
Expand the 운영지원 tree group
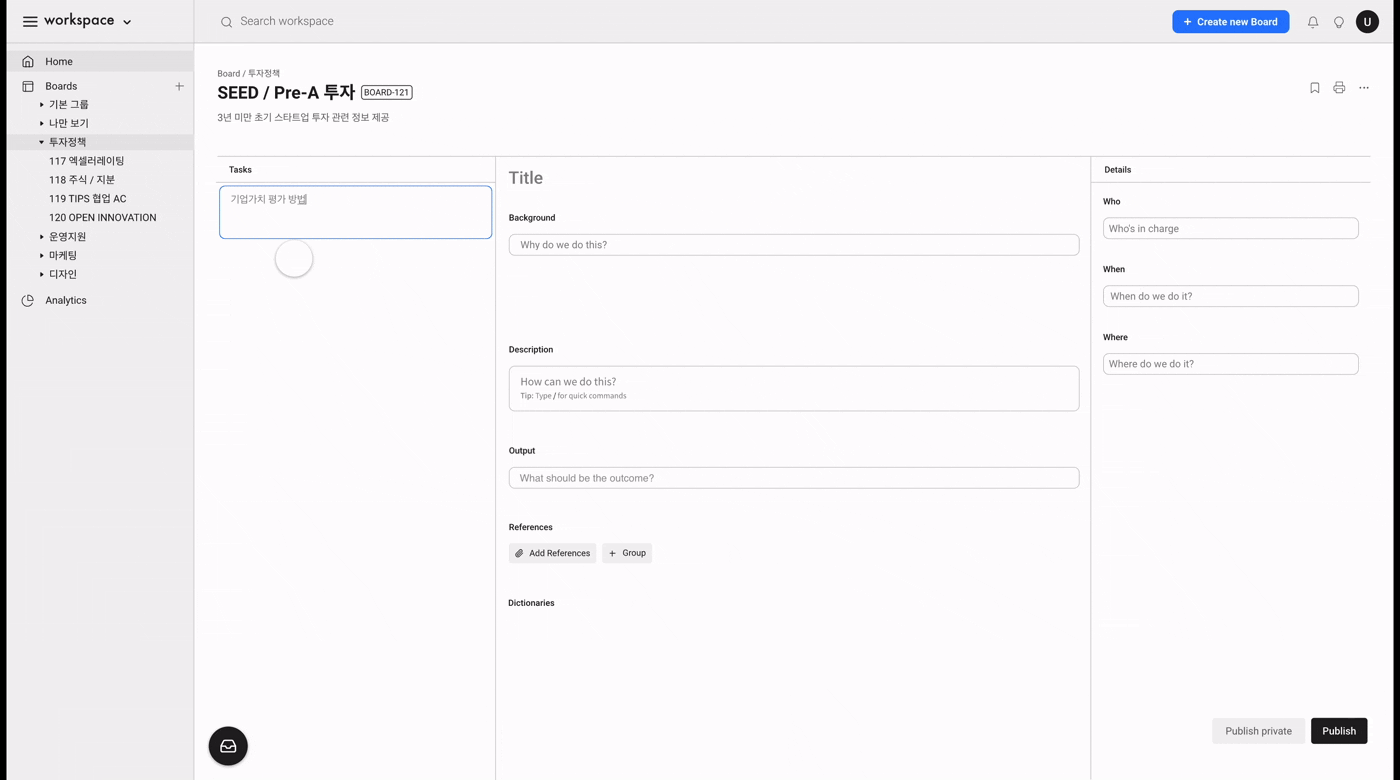click(x=41, y=237)
